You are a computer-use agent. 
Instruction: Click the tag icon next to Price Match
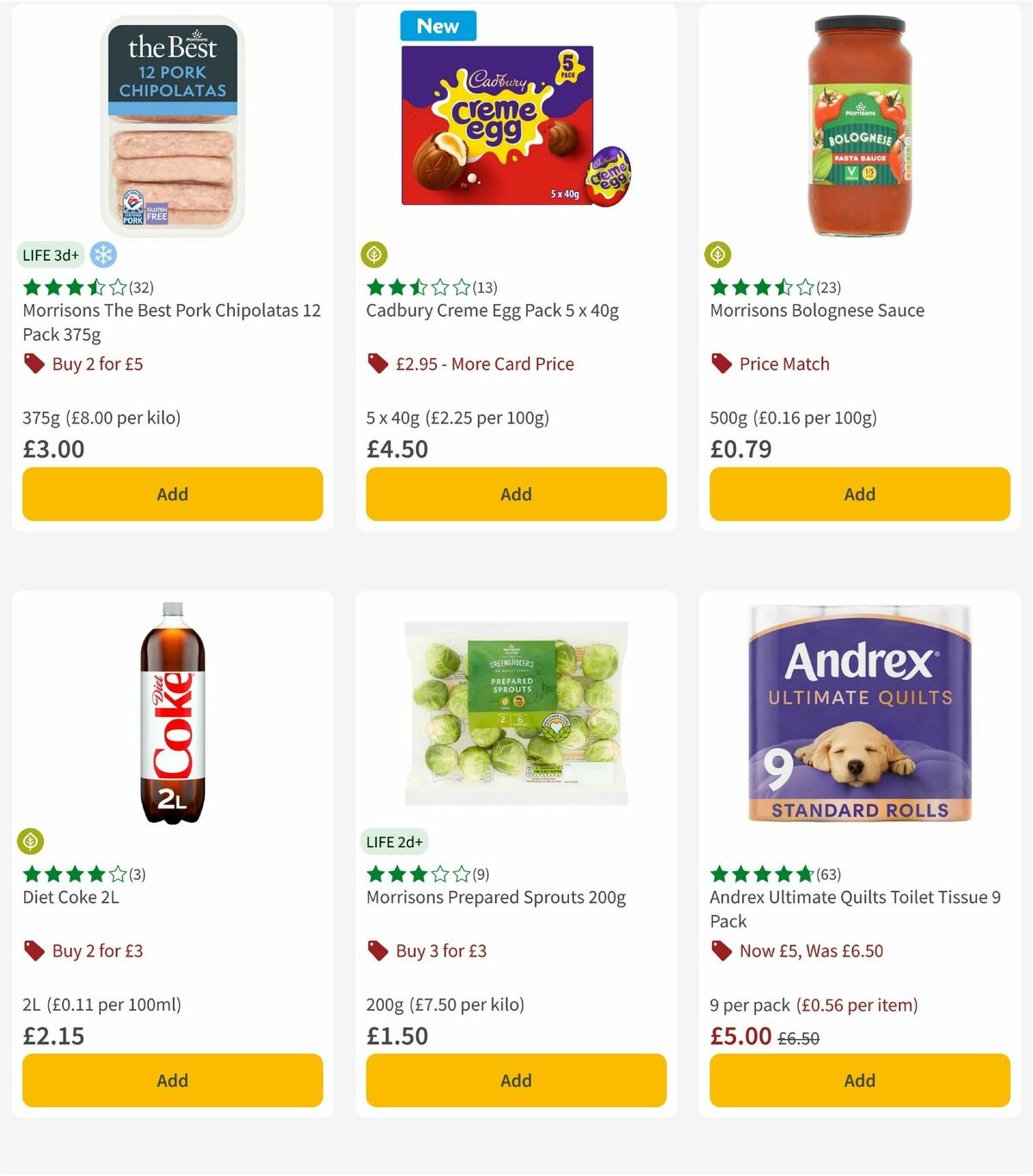pyautogui.click(x=721, y=363)
